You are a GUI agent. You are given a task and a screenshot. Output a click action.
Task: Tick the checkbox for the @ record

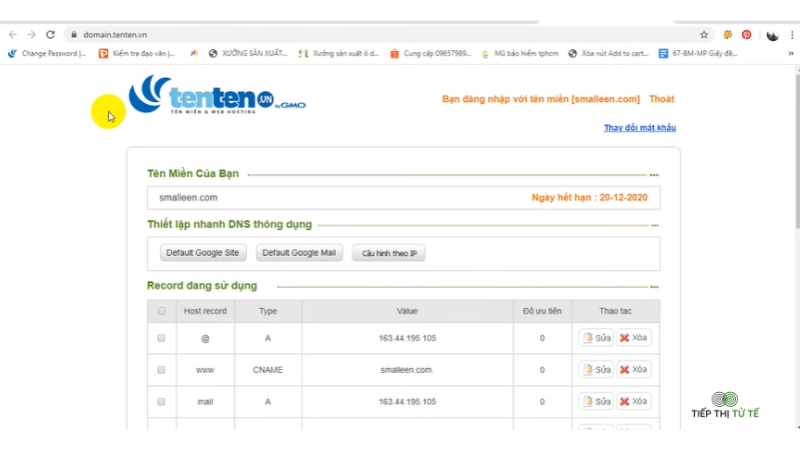pyautogui.click(x=161, y=338)
